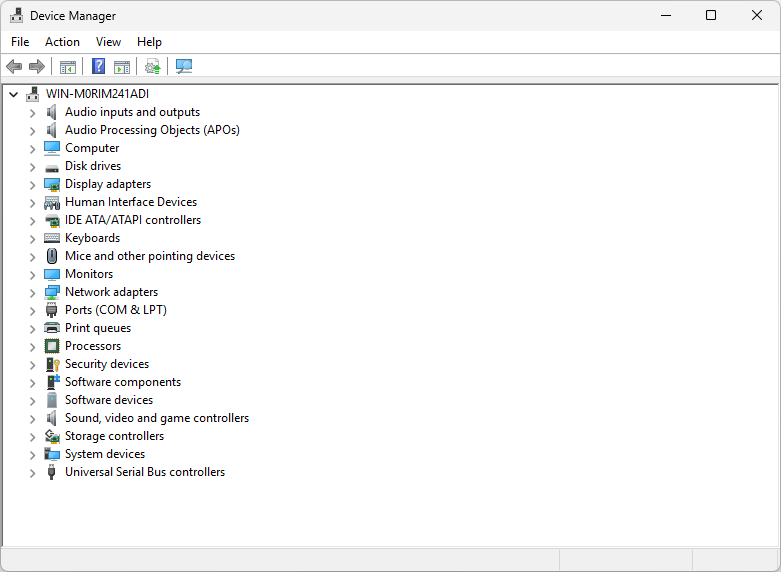Screen dimensions: 781x572
Task: Minimize the Device Manager window
Action: tap(666, 15)
